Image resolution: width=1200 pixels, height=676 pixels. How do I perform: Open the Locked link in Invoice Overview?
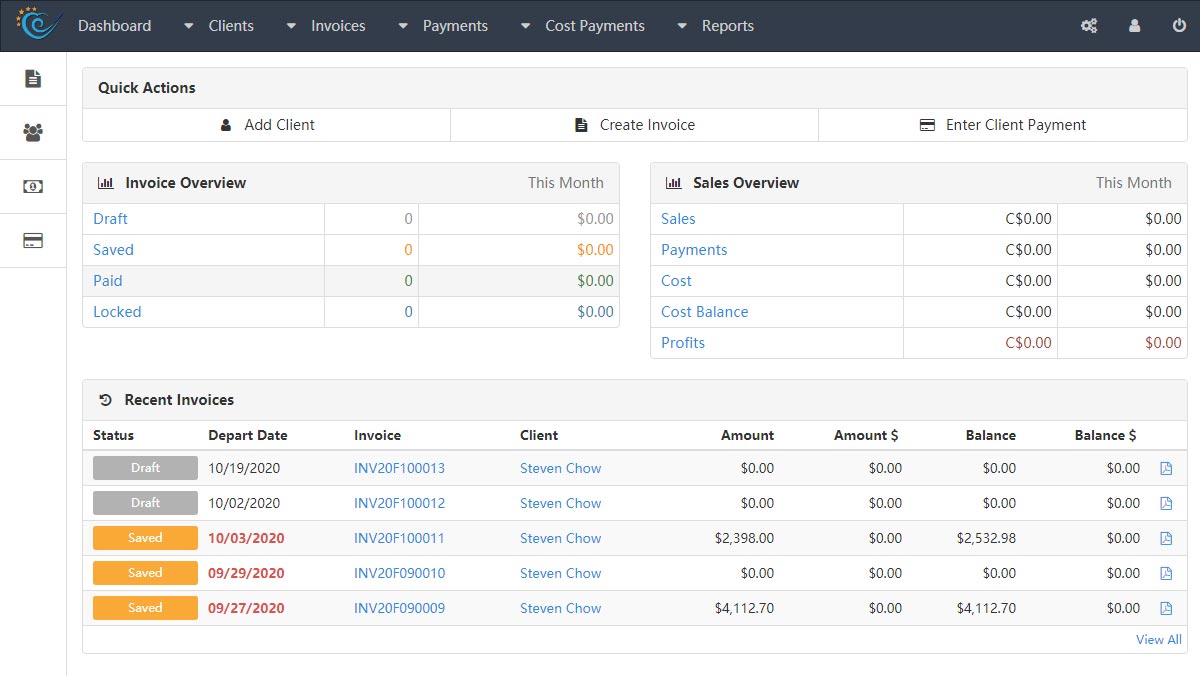click(x=117, y=312)
